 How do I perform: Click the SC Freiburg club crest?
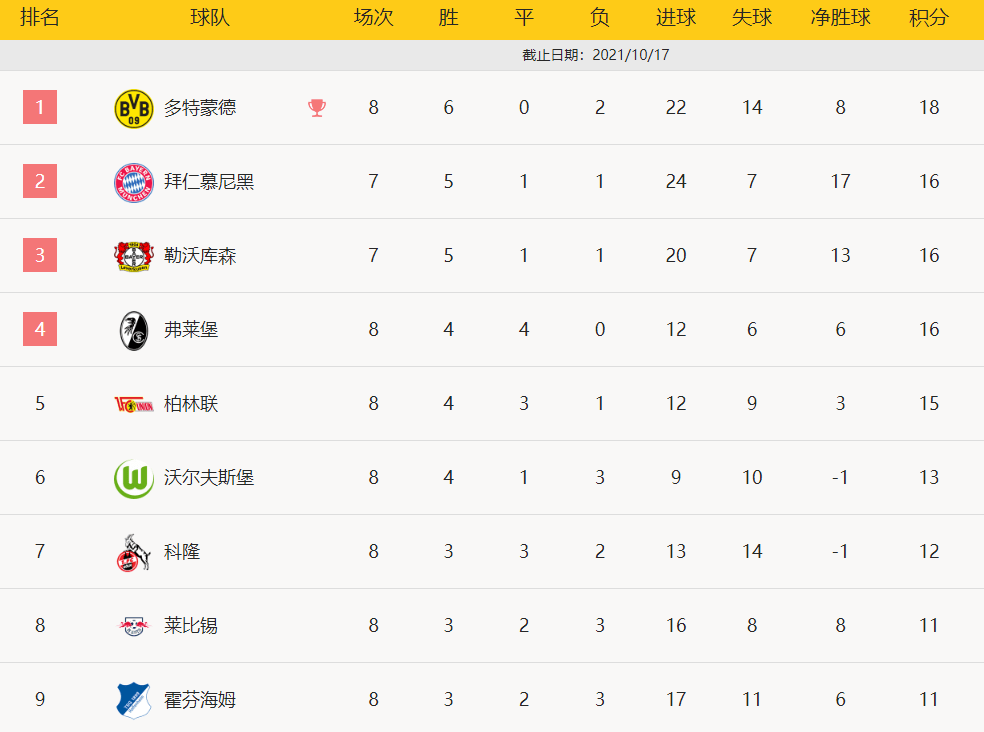(x=134, y=330)
